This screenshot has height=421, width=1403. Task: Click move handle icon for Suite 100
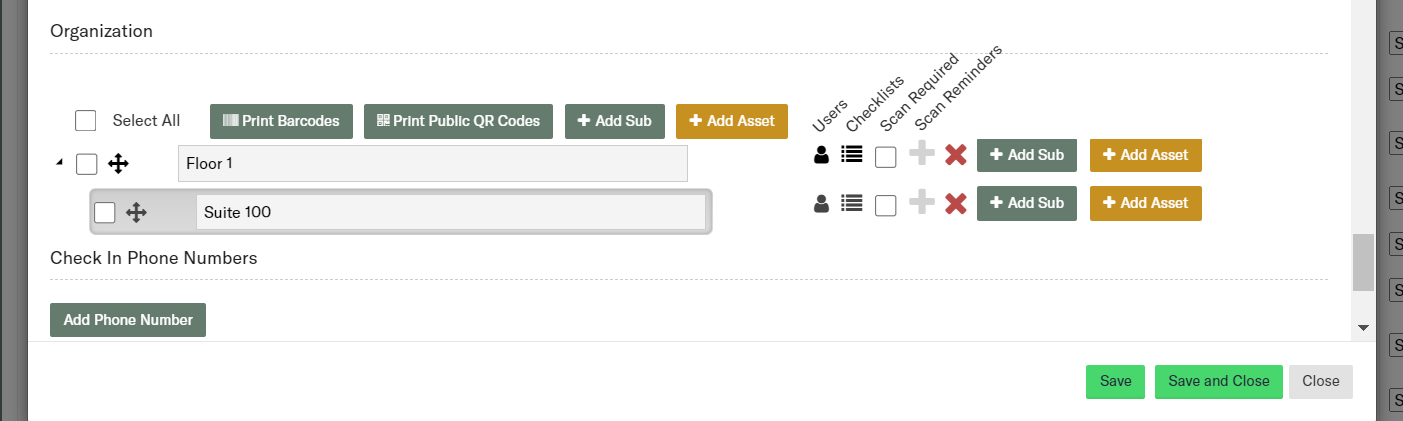(x=137, y=212)
